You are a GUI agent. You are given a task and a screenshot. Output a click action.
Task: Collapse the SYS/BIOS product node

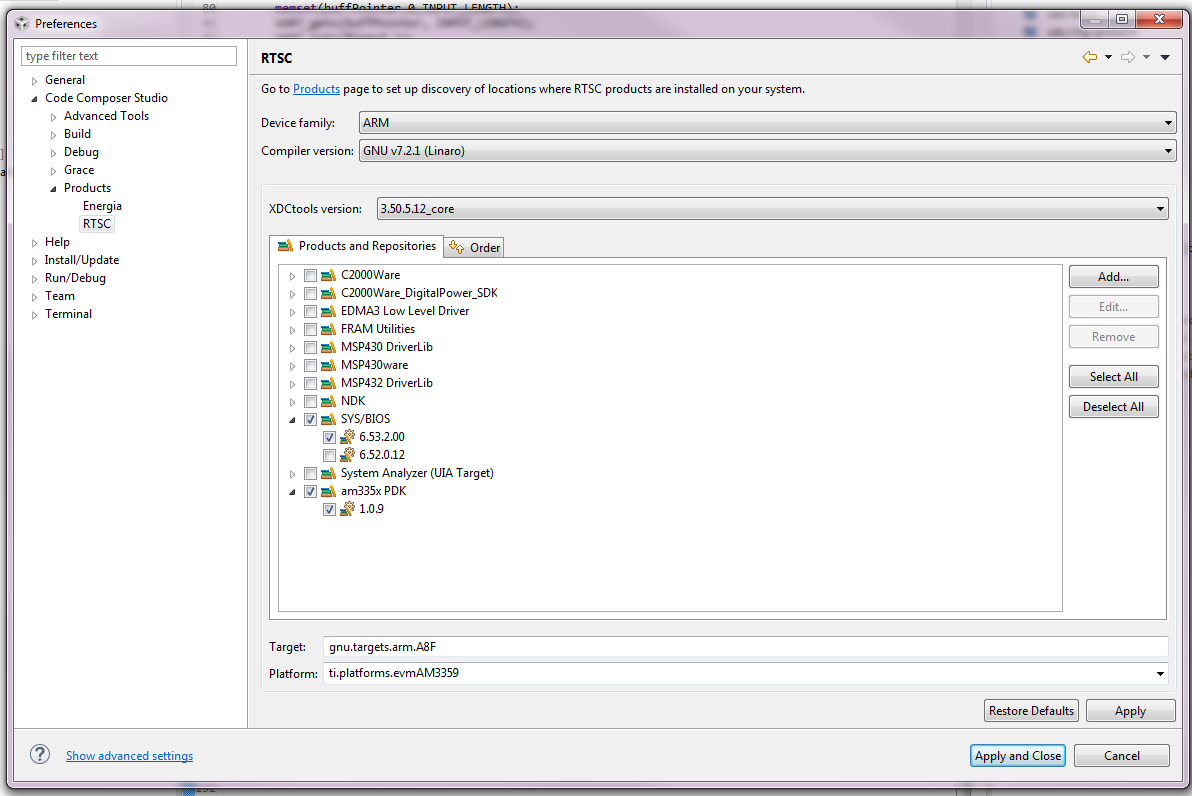pos(292,420)
